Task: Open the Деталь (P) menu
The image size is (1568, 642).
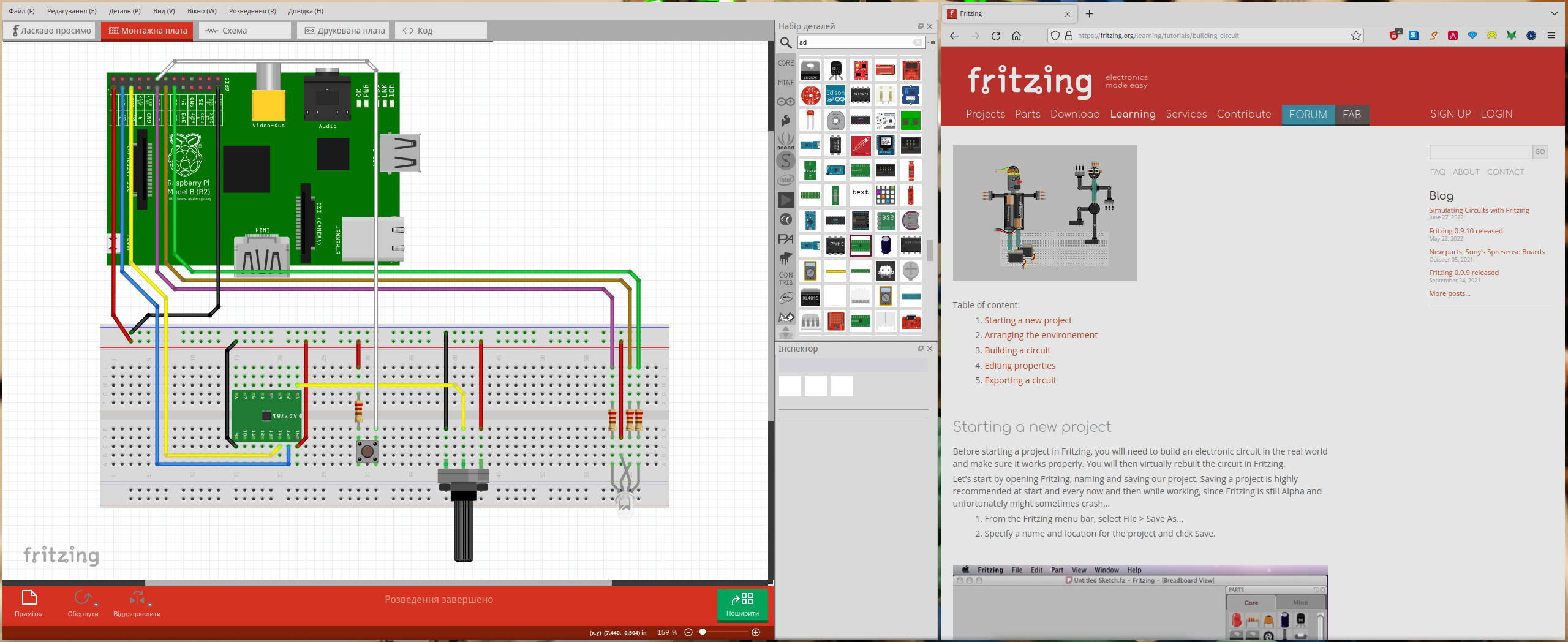Action: [124, 11]
